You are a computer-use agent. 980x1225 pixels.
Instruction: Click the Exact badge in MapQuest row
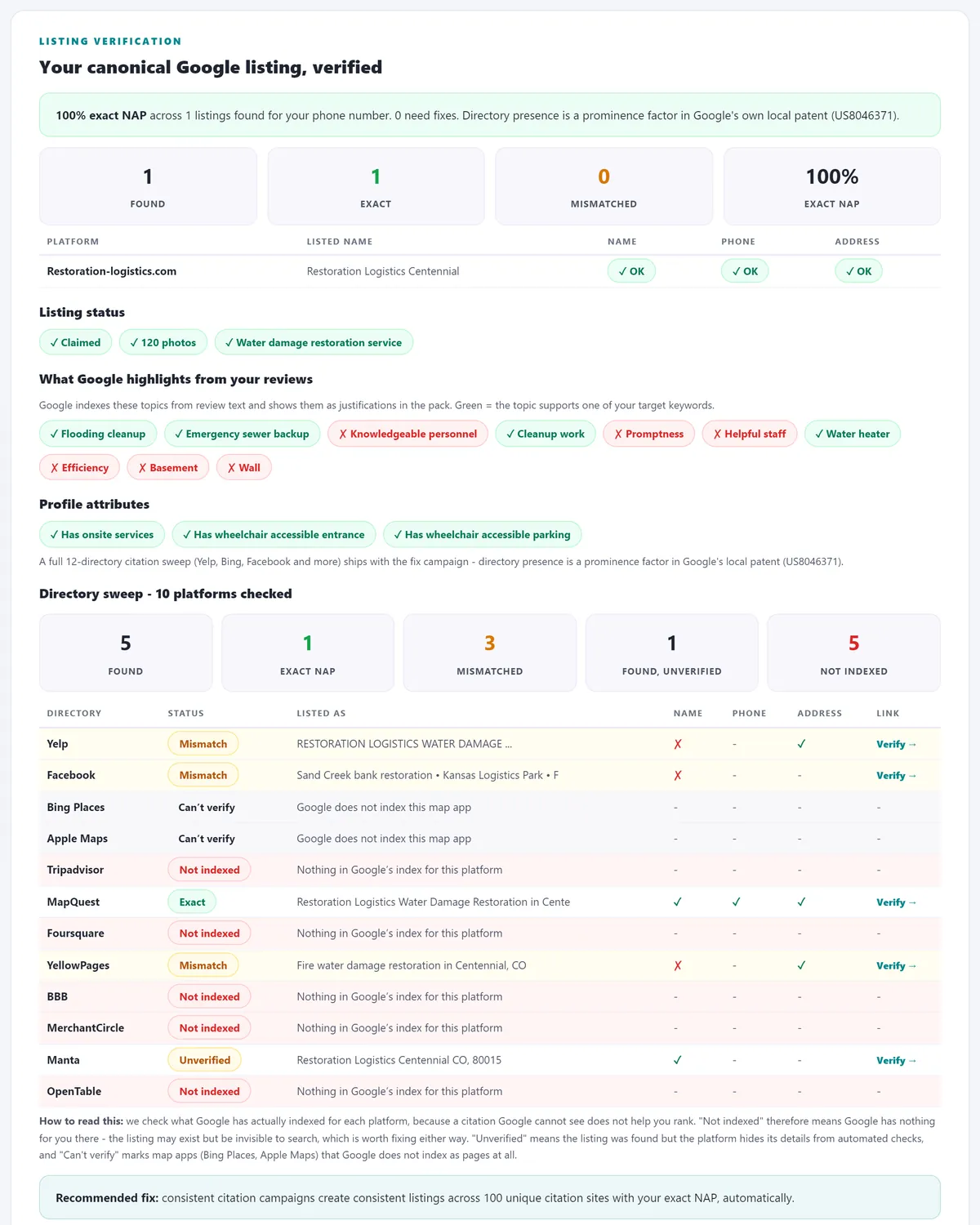coord(192,902)
